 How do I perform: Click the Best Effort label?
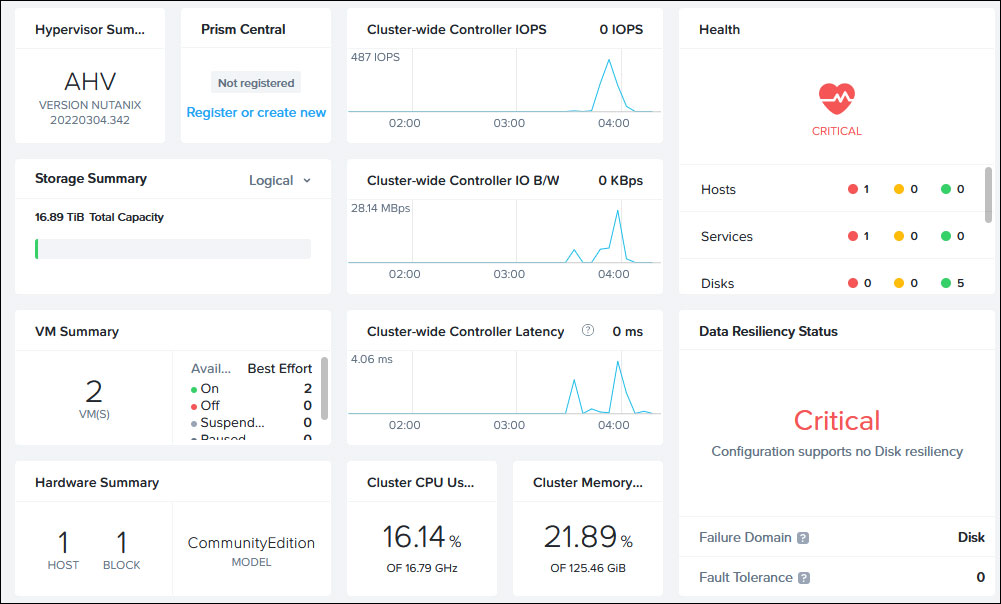tap(280, 368)
